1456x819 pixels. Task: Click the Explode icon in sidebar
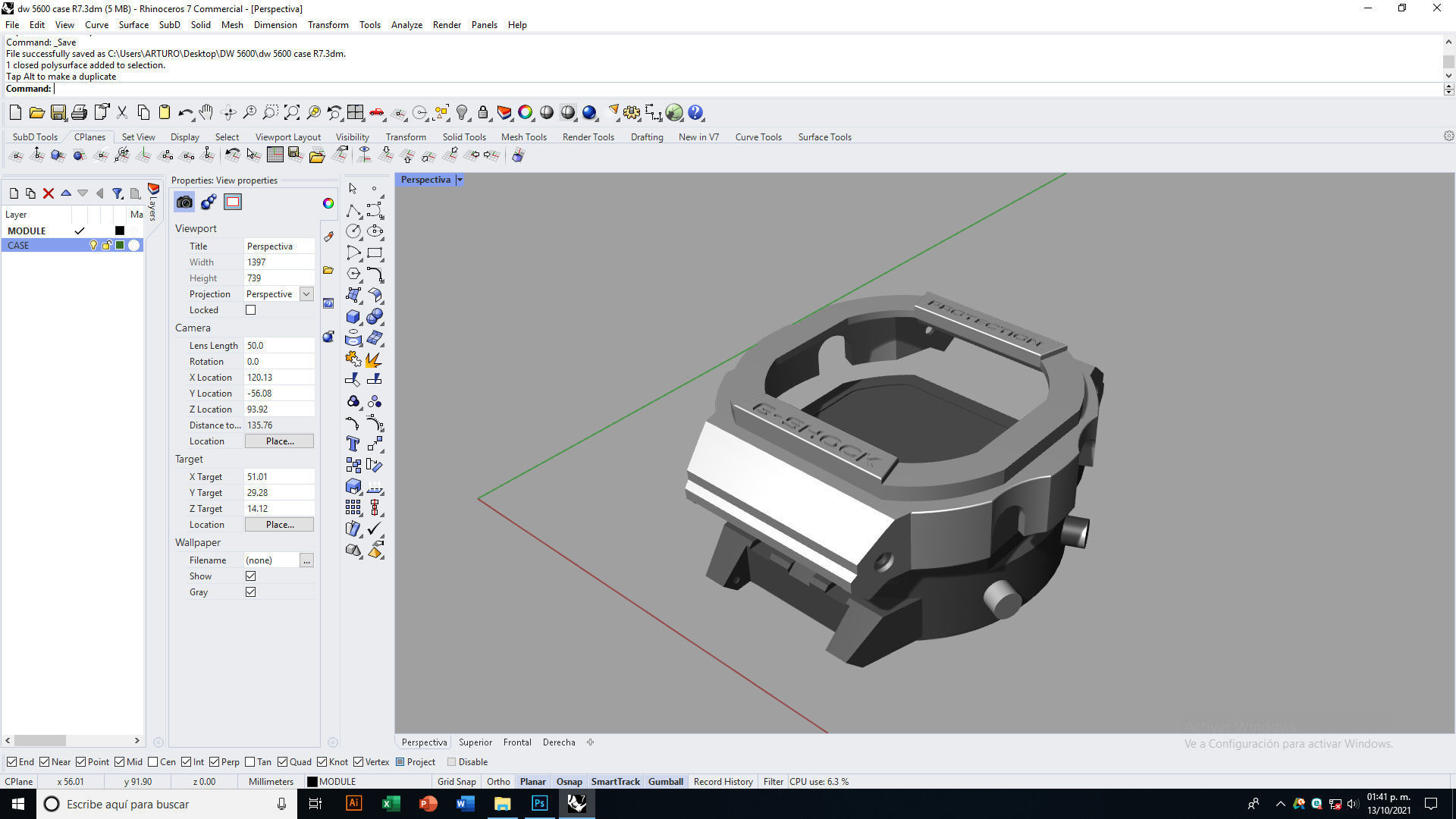tap(375, 359)
